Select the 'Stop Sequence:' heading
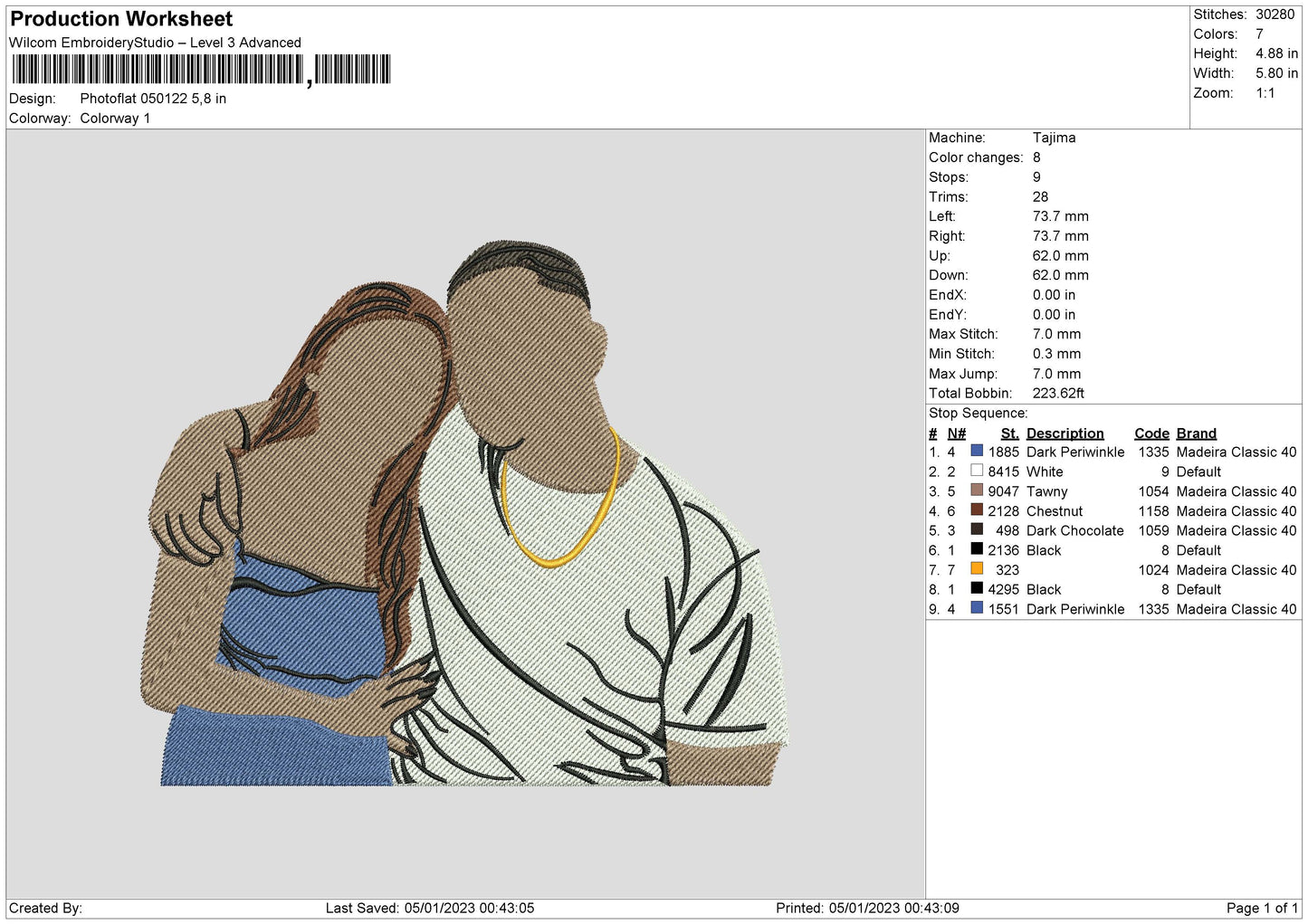 978,413
